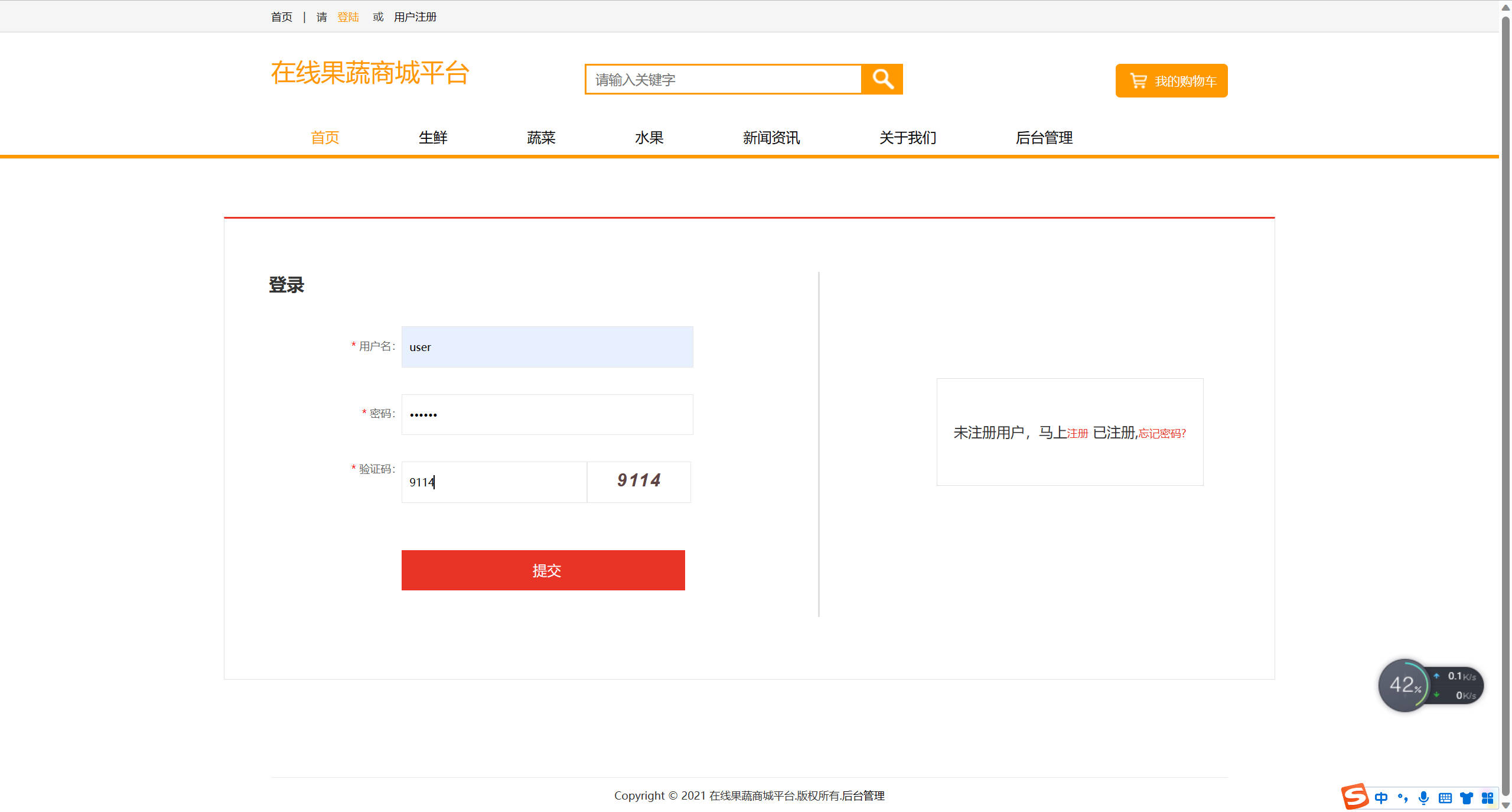Switch to the 生鲜 navigation tab

pos(432,138)
